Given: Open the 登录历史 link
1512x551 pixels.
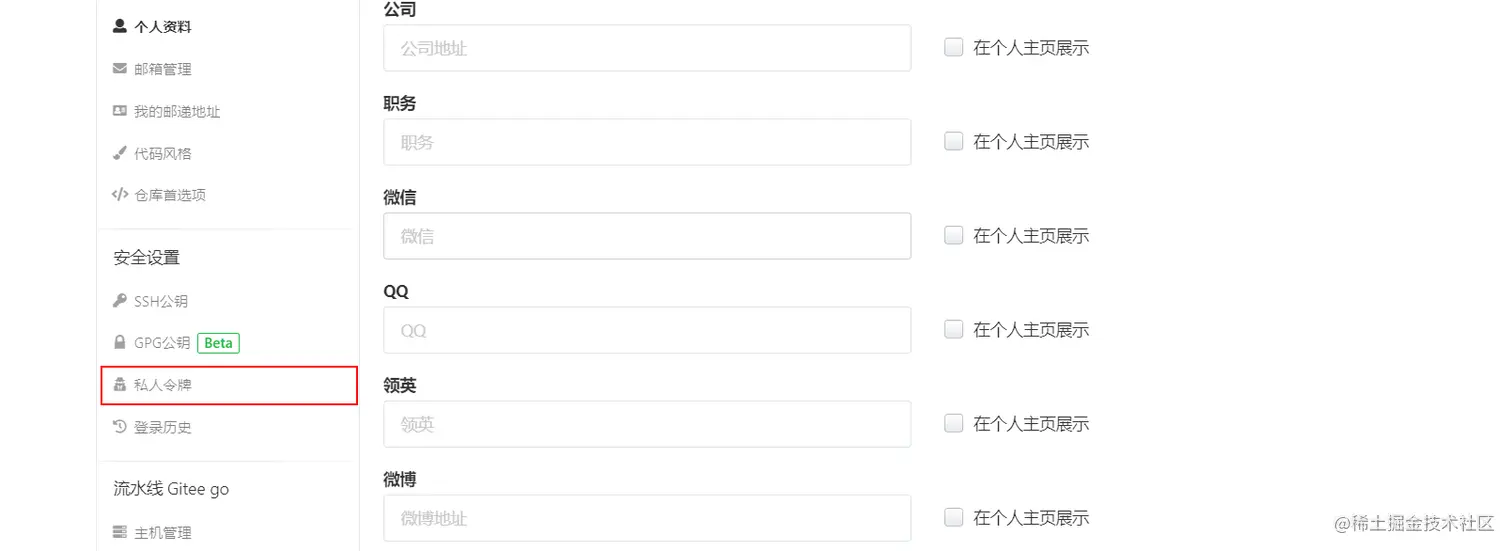Looking at the screenshot, I should click(163, 427).
